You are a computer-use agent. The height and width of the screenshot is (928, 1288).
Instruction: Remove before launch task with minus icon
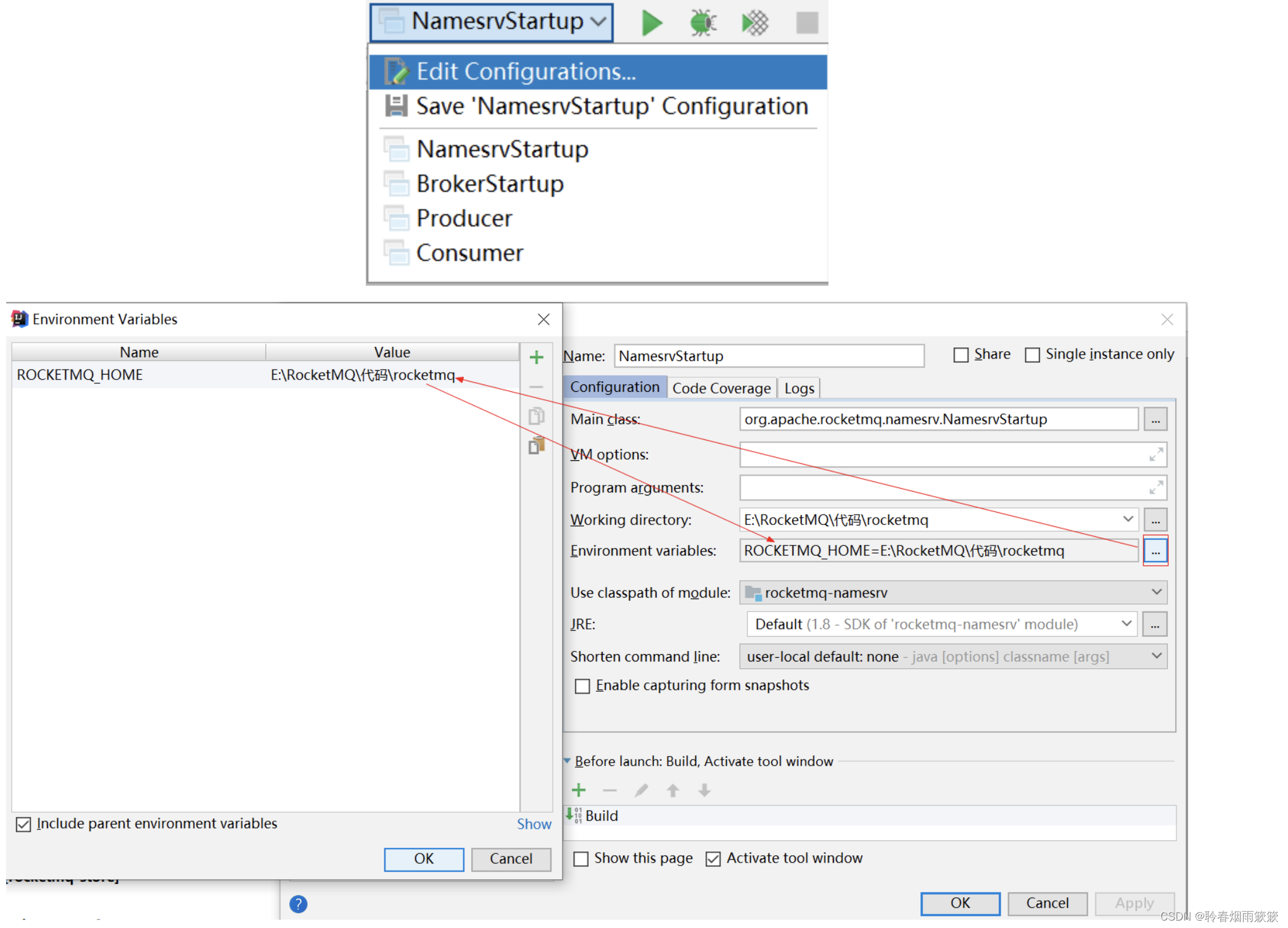point(610,790)
